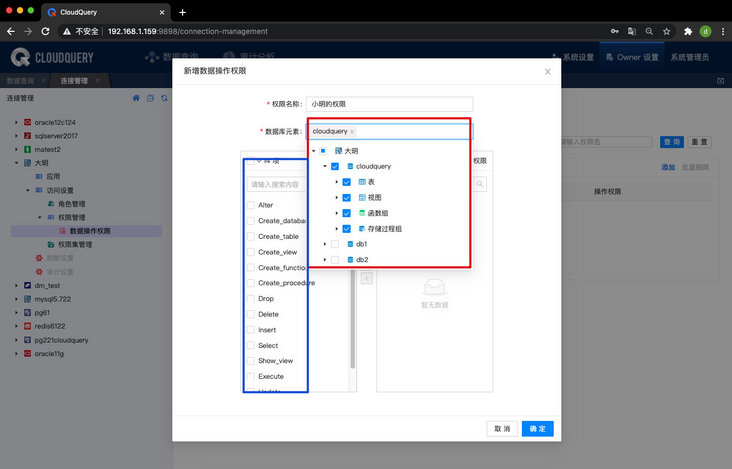Click the 重置 reset button
The image size is (732, 469).
699,142
